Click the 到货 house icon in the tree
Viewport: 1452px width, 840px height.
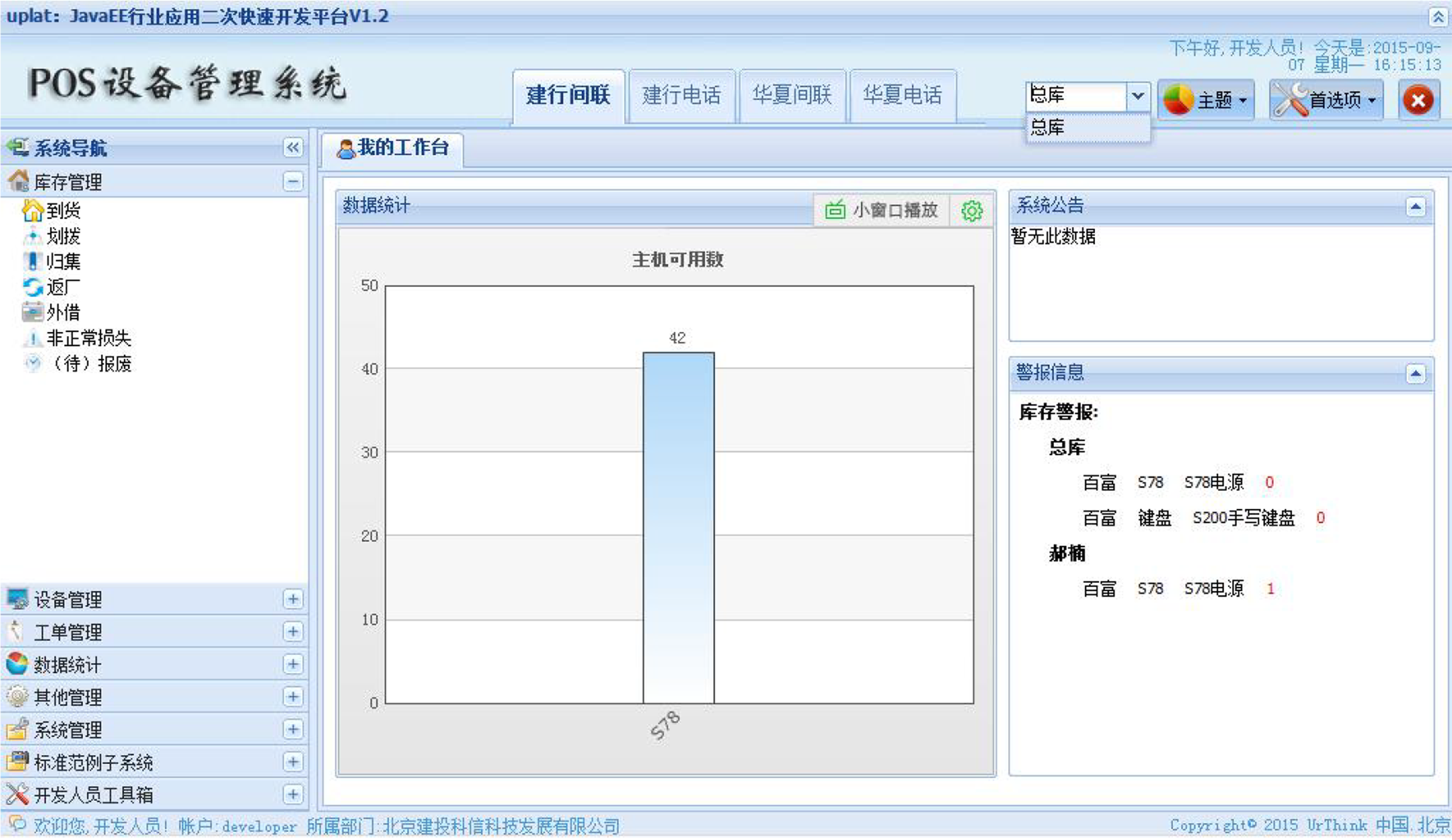(x=33, y=210)
